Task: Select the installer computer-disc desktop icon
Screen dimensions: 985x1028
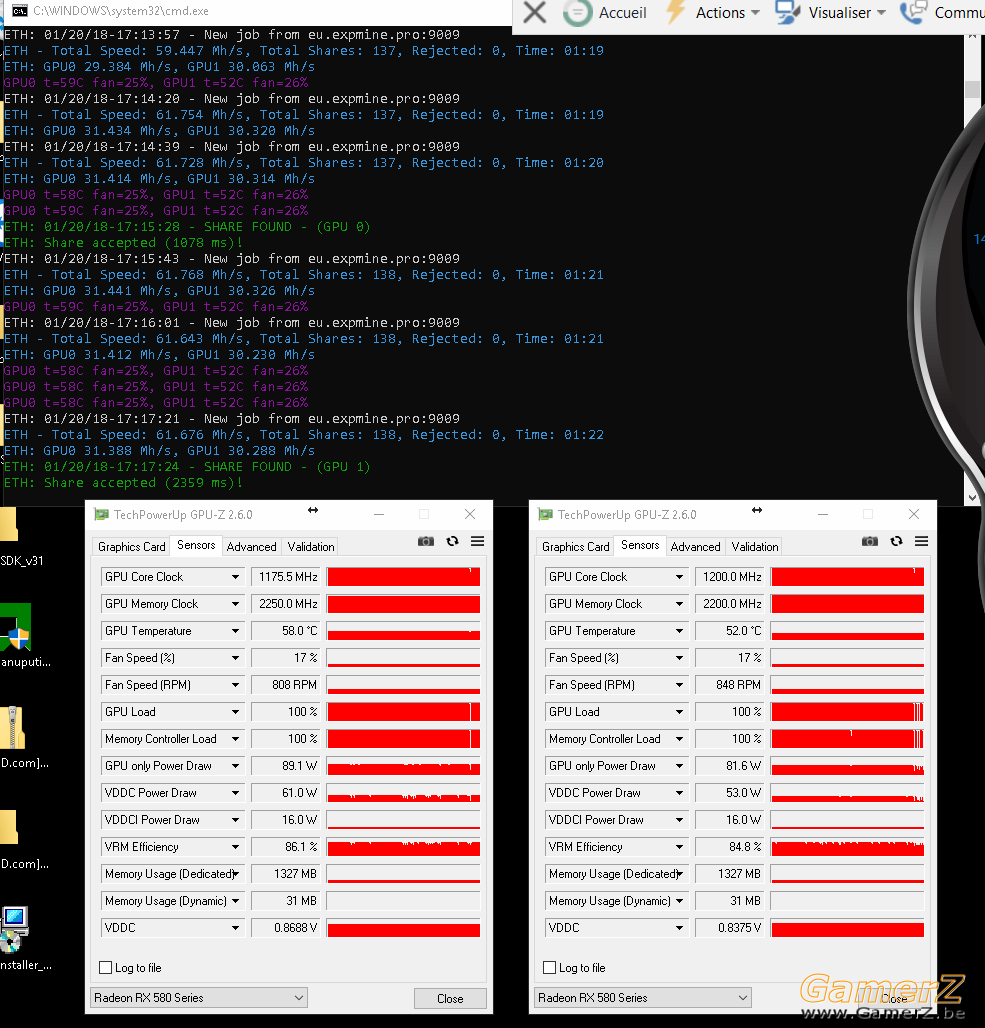Action: click(x=14, y=929)
